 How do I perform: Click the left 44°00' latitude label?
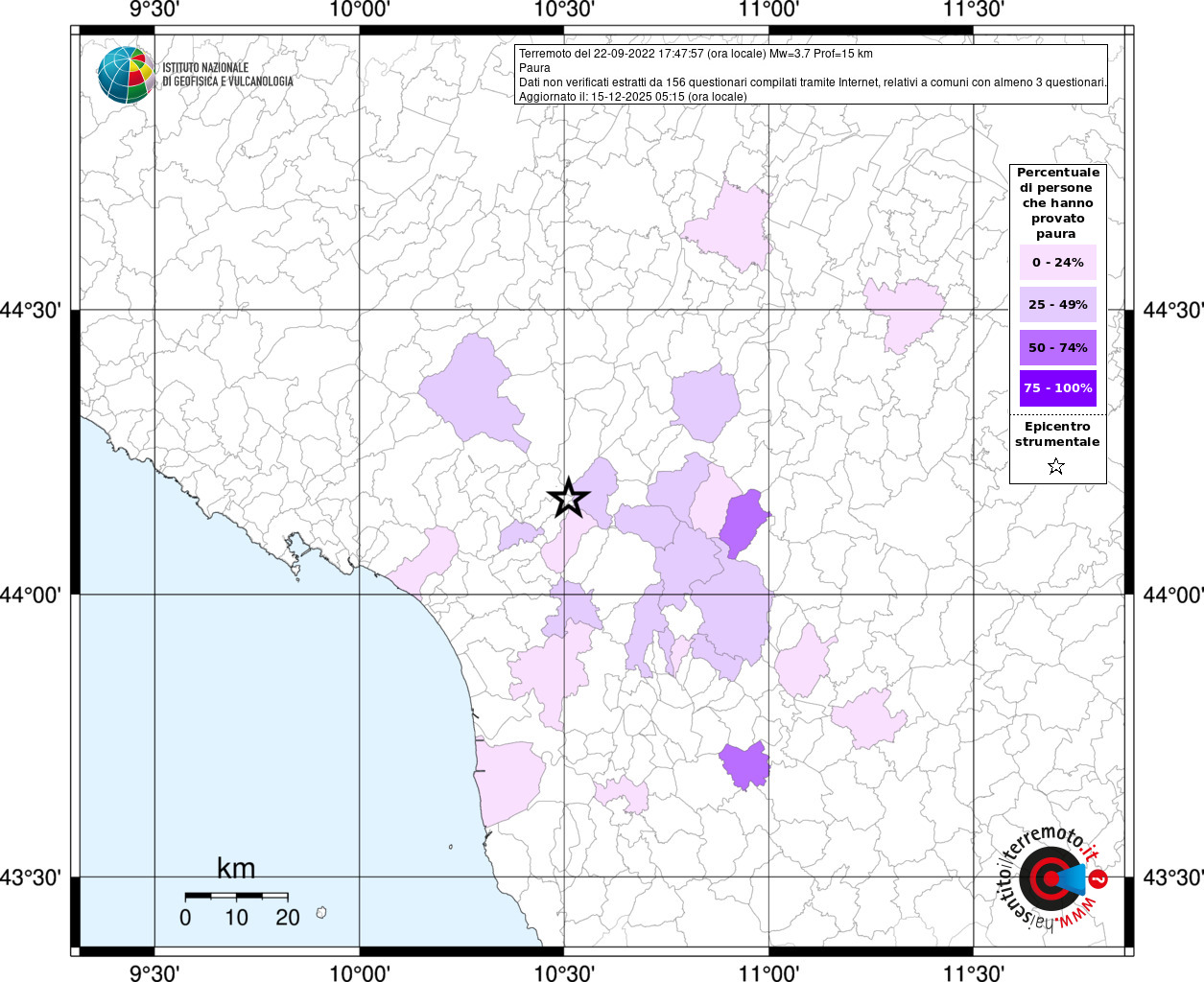pos(32,595)
